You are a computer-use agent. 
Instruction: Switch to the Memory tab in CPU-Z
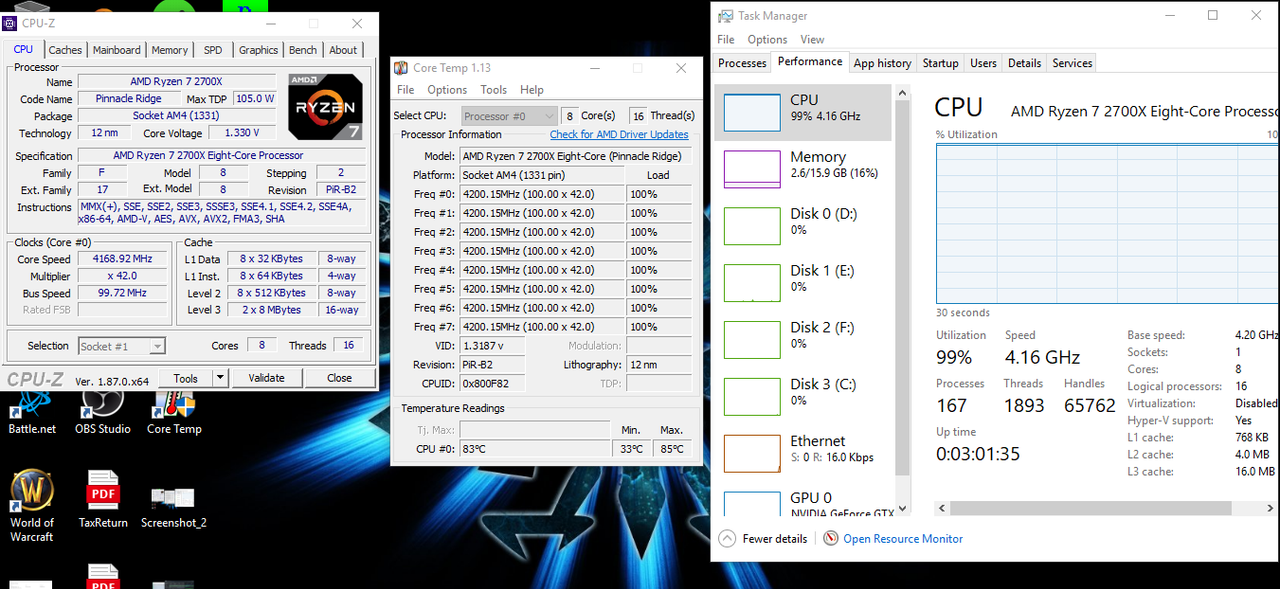169,50
